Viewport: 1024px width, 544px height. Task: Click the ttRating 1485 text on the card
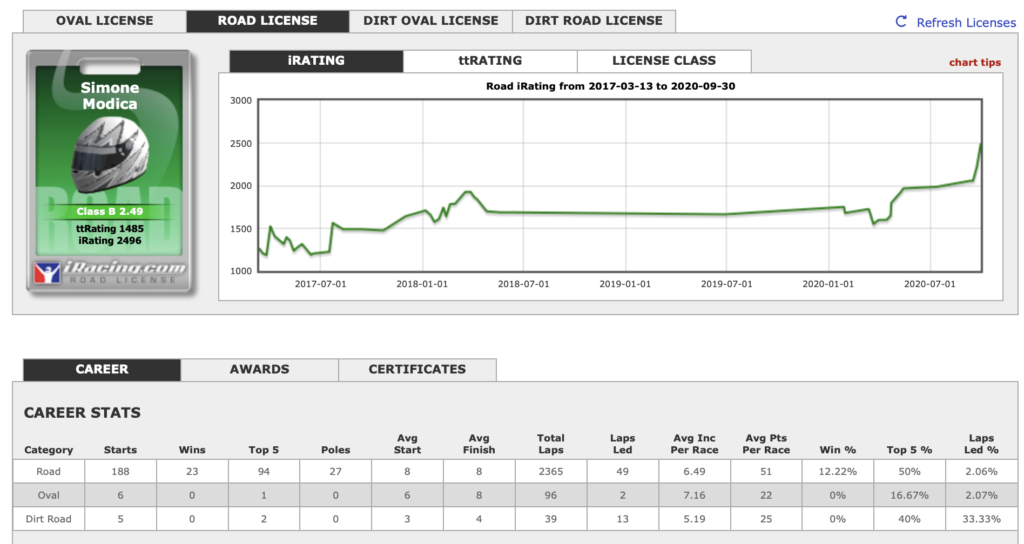[x=110, y=229]
